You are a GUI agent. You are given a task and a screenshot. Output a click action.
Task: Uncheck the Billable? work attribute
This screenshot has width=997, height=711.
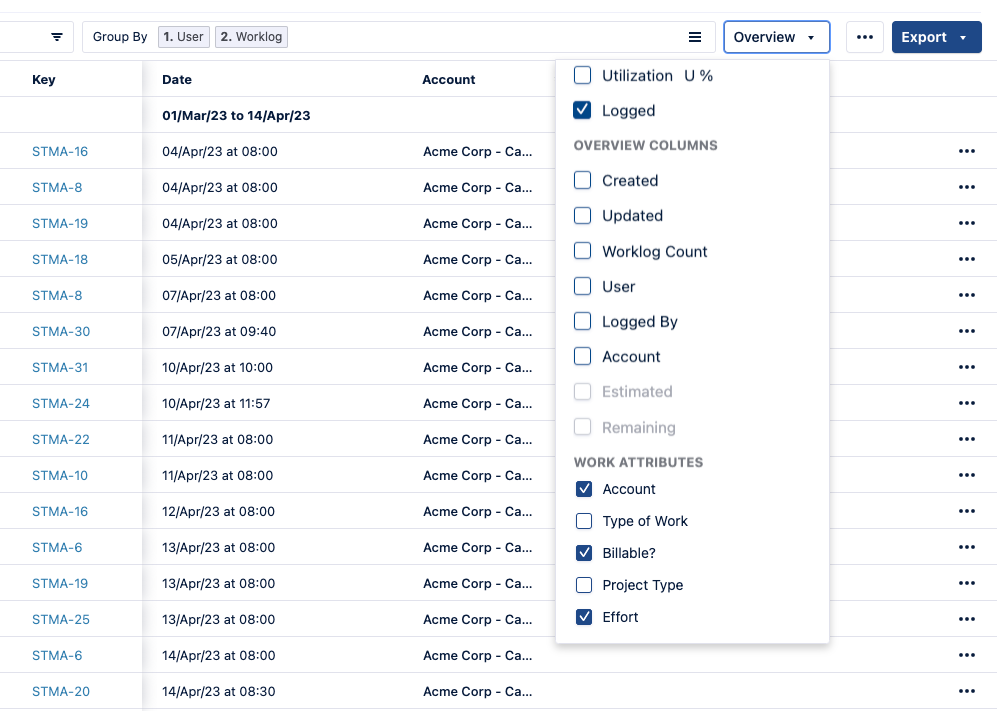[x=584, y=553]
